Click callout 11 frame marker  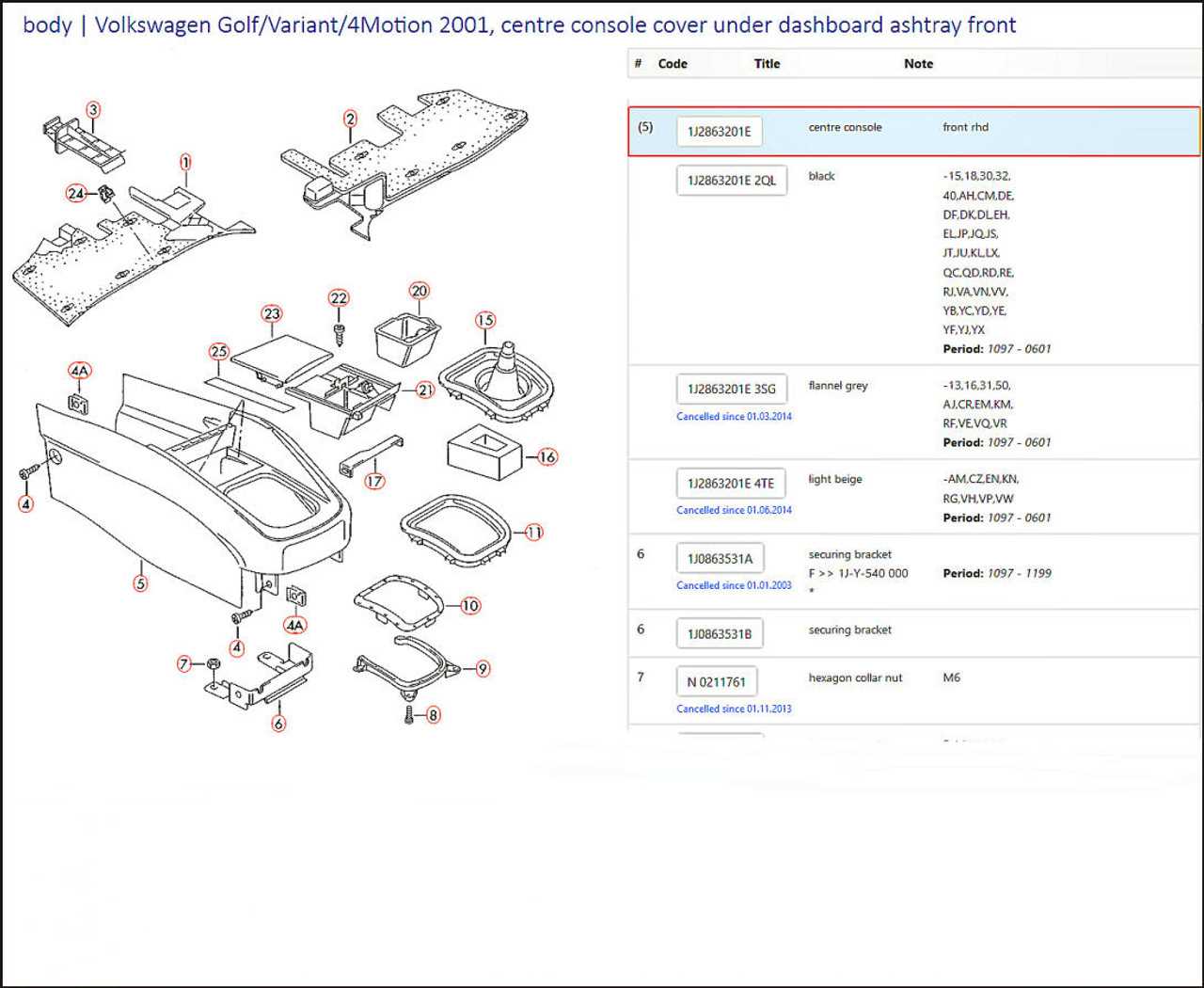point(533,533)
